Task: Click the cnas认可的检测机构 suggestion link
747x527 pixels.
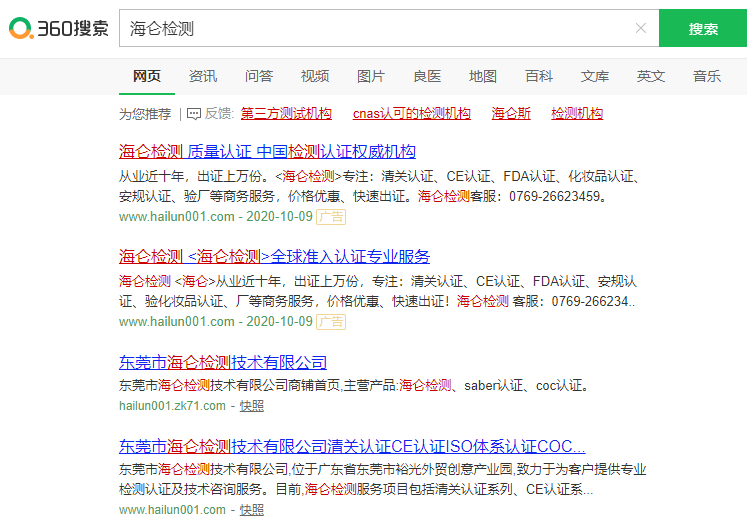Action: (x=411, y=114)
